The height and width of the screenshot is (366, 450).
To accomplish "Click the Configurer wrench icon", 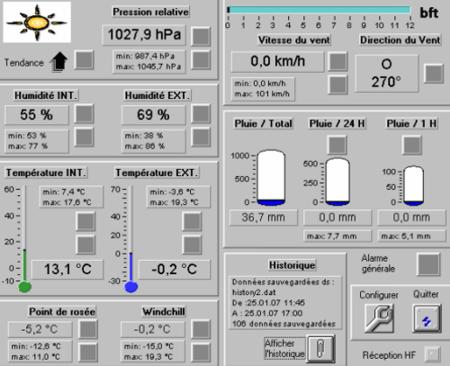I will [379, 319].
